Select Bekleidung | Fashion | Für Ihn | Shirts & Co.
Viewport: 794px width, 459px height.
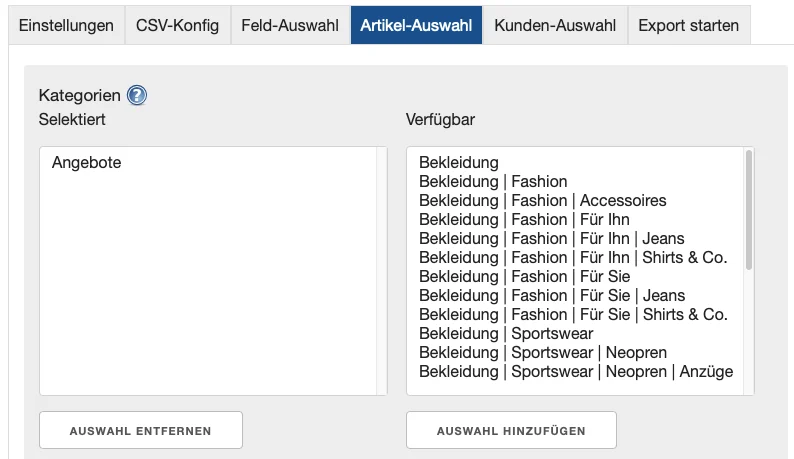point(573,257)
